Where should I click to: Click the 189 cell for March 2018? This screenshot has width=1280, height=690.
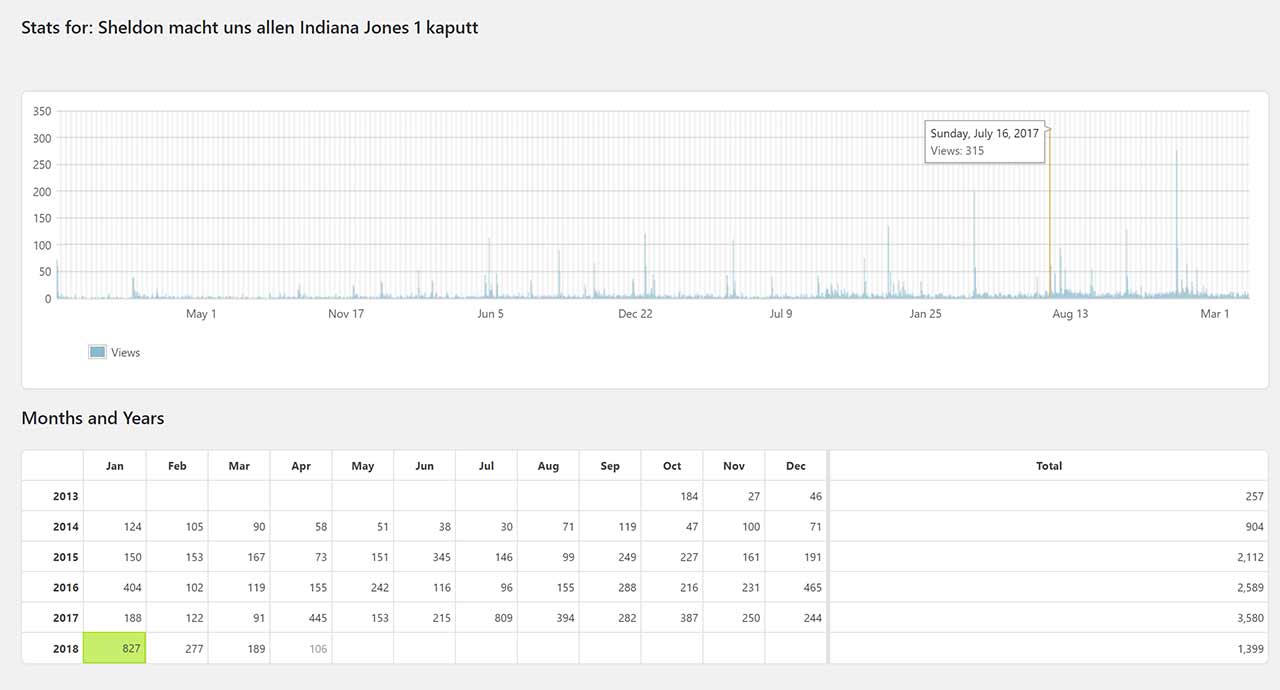[x=239, y=648]
